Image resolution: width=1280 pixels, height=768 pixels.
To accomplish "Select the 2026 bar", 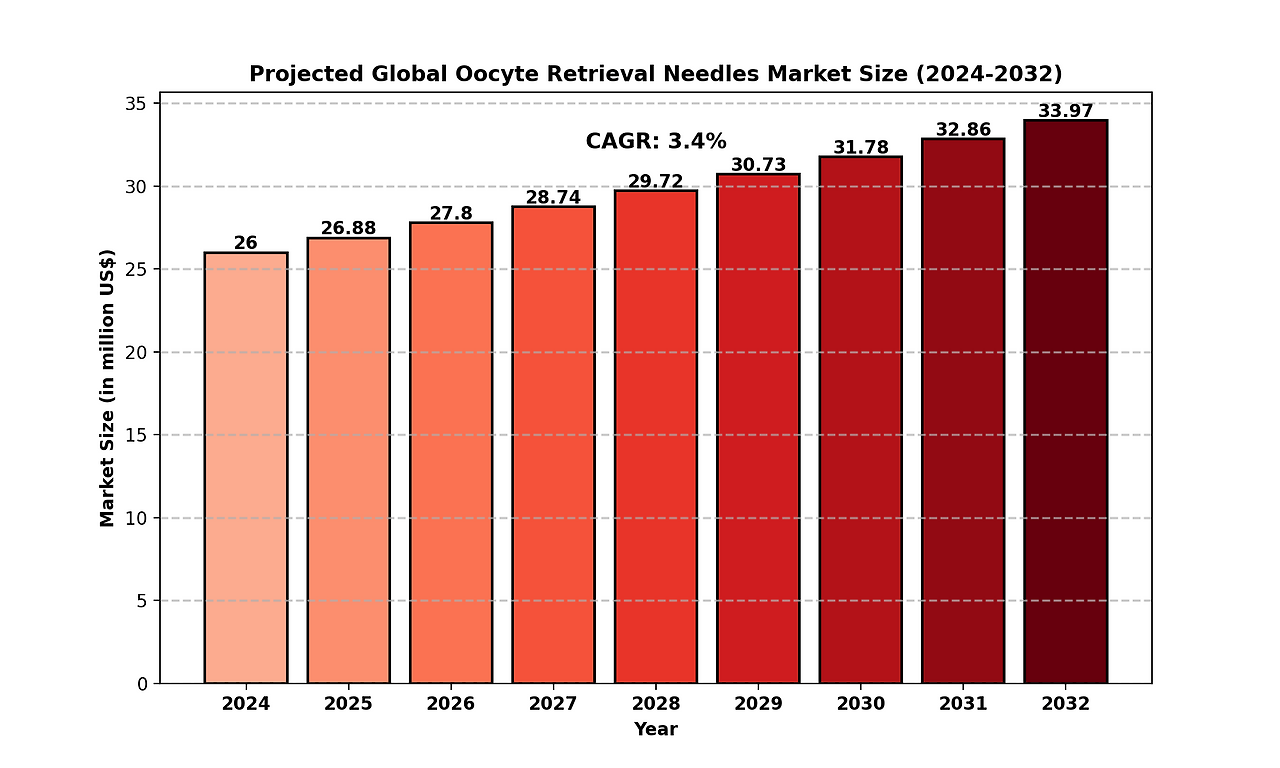I will point(451,453).
